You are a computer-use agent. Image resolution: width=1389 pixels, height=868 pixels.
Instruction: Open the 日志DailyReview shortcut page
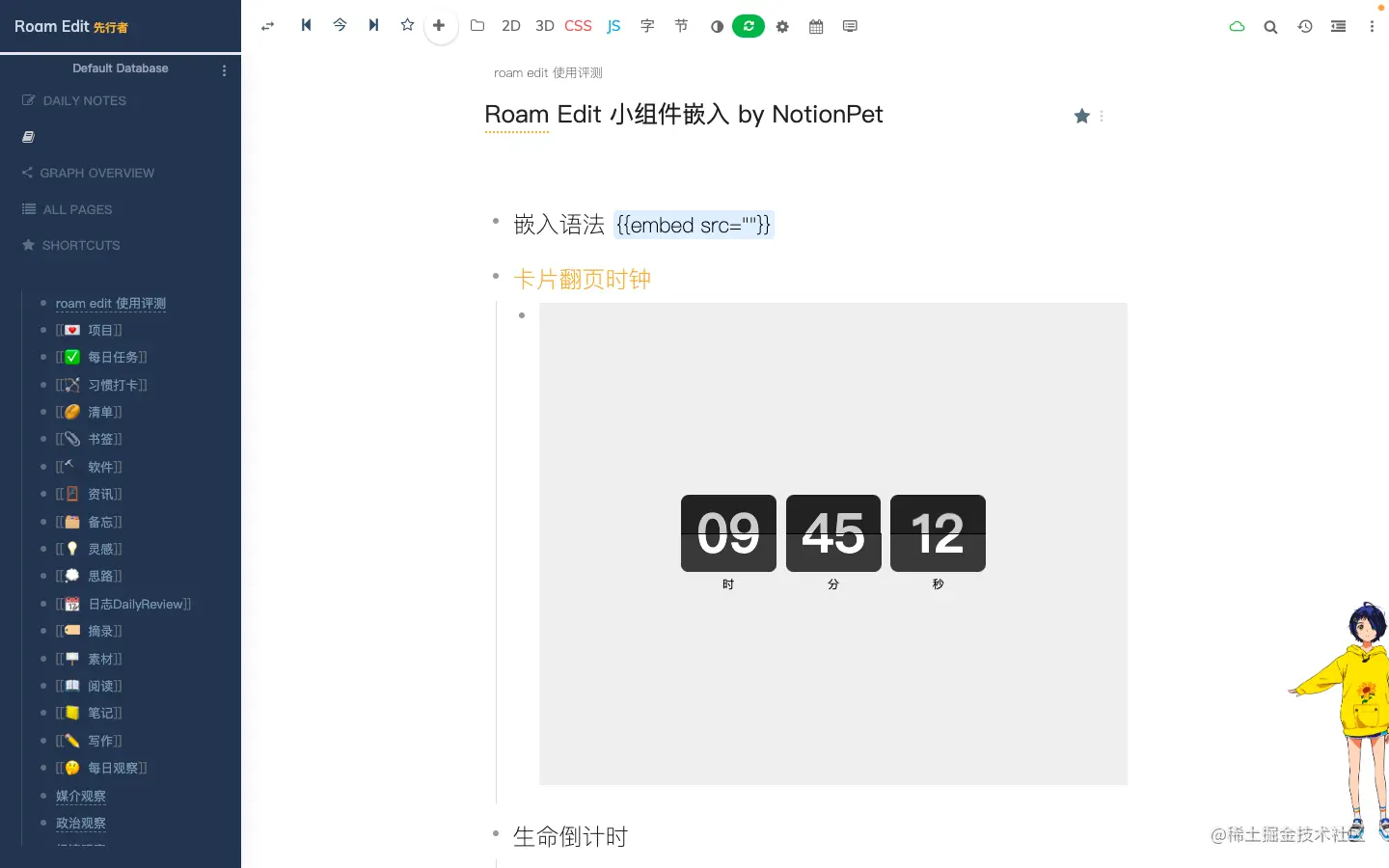(x=123, y=604)
